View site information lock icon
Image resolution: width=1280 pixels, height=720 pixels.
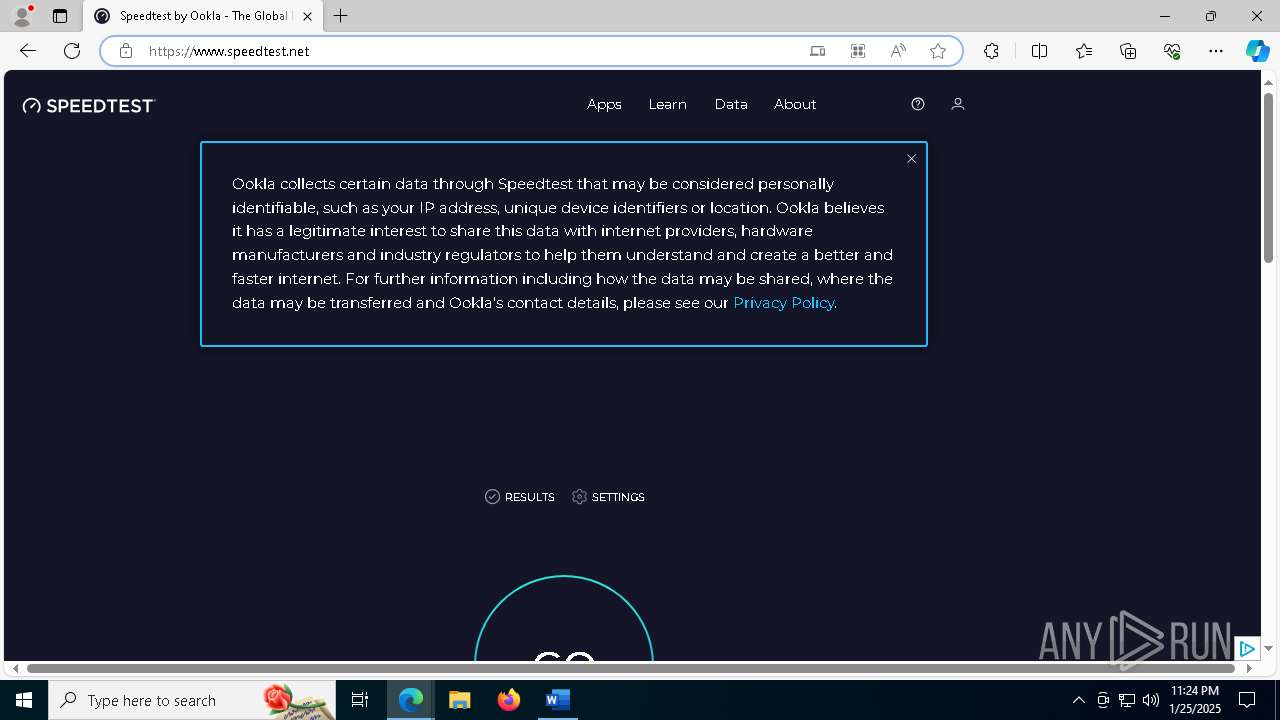tap(125, 51)
